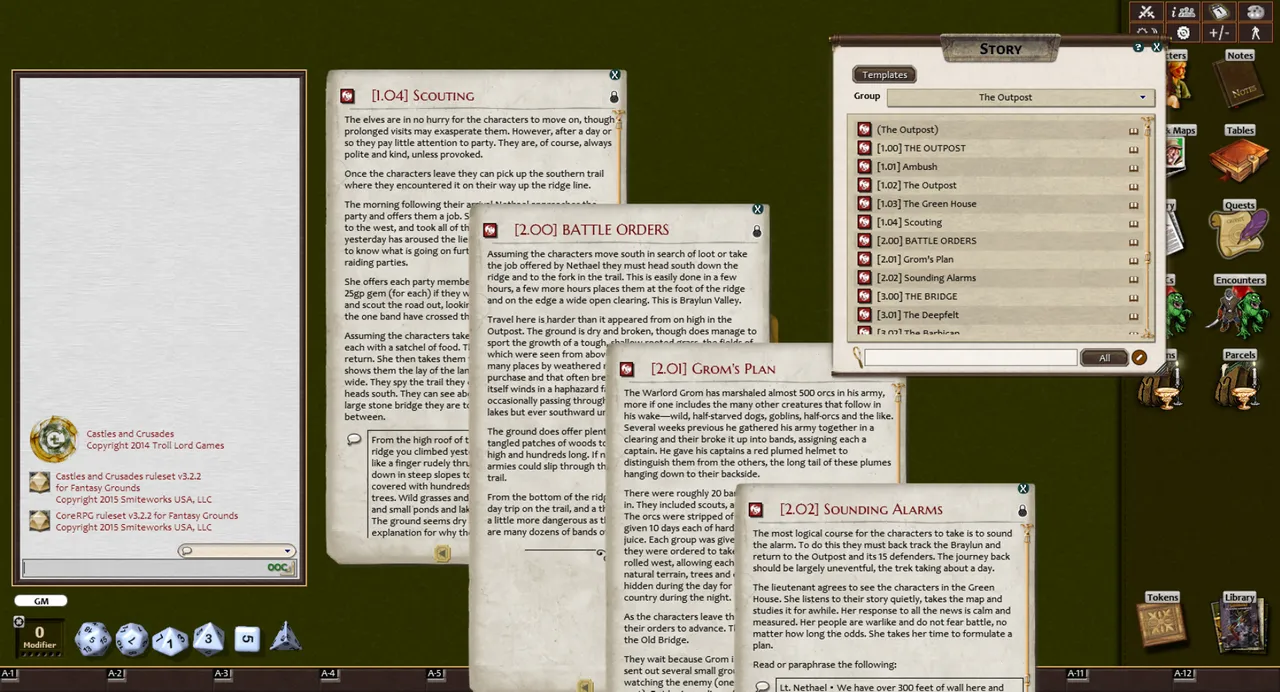Click the d12 die
This screenshot has height=692, width=1280.
coord(132,638)
